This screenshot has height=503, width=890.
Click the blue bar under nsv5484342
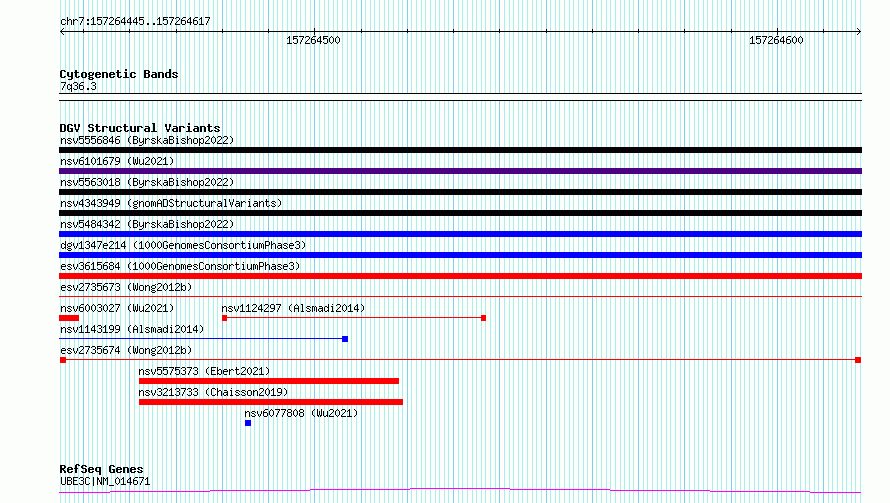(460, 234)
